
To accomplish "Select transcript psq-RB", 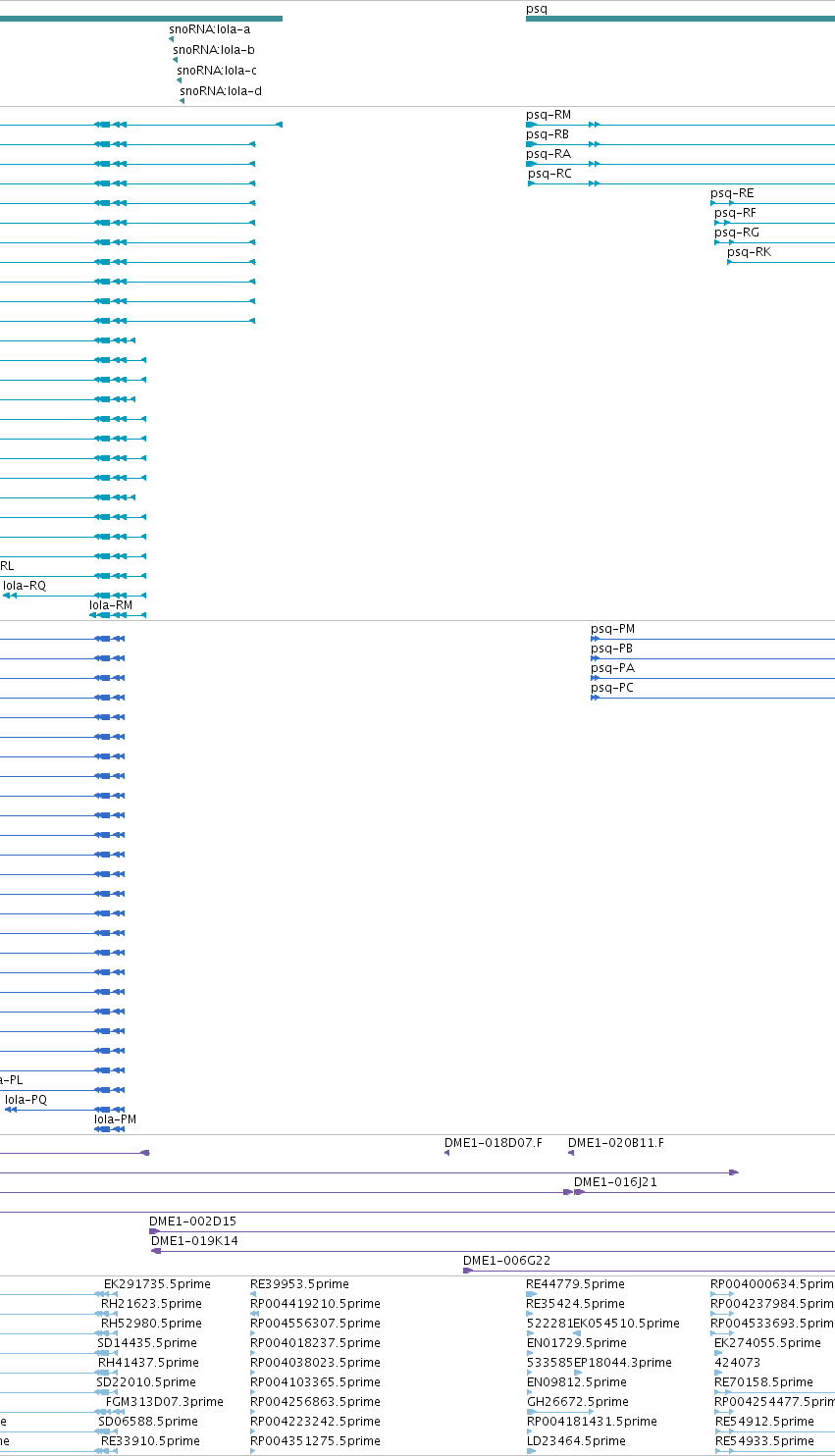I will [548, 134].
